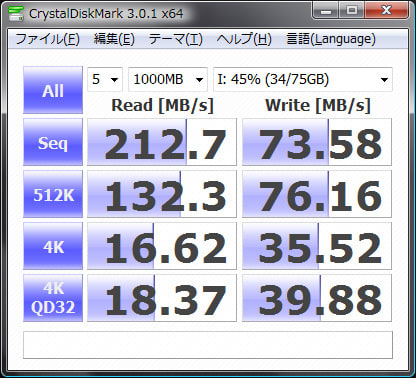Open the 編集(E) menu
The width and height of the screenshot is (416, 378).
114,39
